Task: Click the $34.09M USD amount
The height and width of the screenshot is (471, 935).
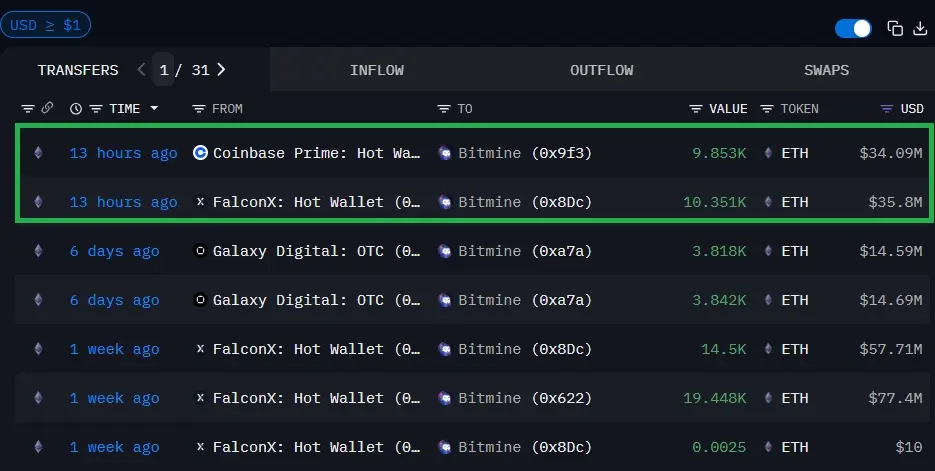Action: point(891,153)
